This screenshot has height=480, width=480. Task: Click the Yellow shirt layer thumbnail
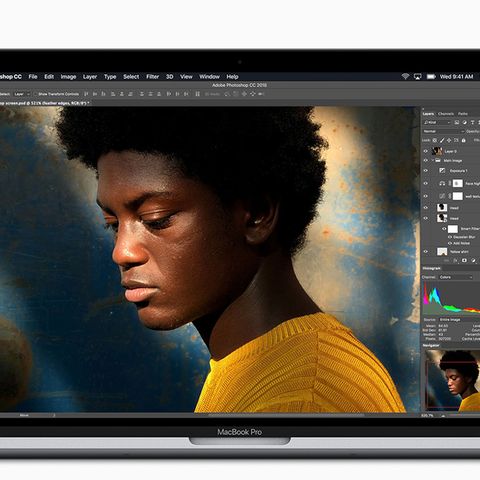[442, 252]
